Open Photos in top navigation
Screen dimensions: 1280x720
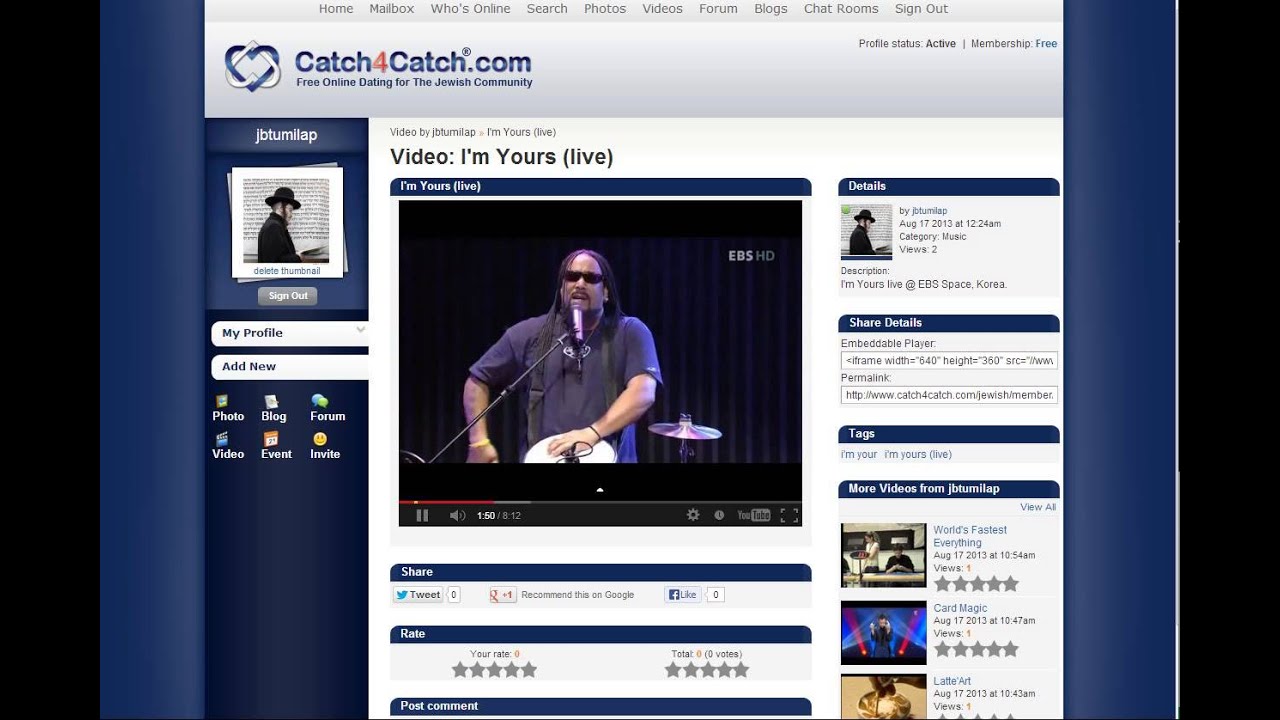point(605,9)
